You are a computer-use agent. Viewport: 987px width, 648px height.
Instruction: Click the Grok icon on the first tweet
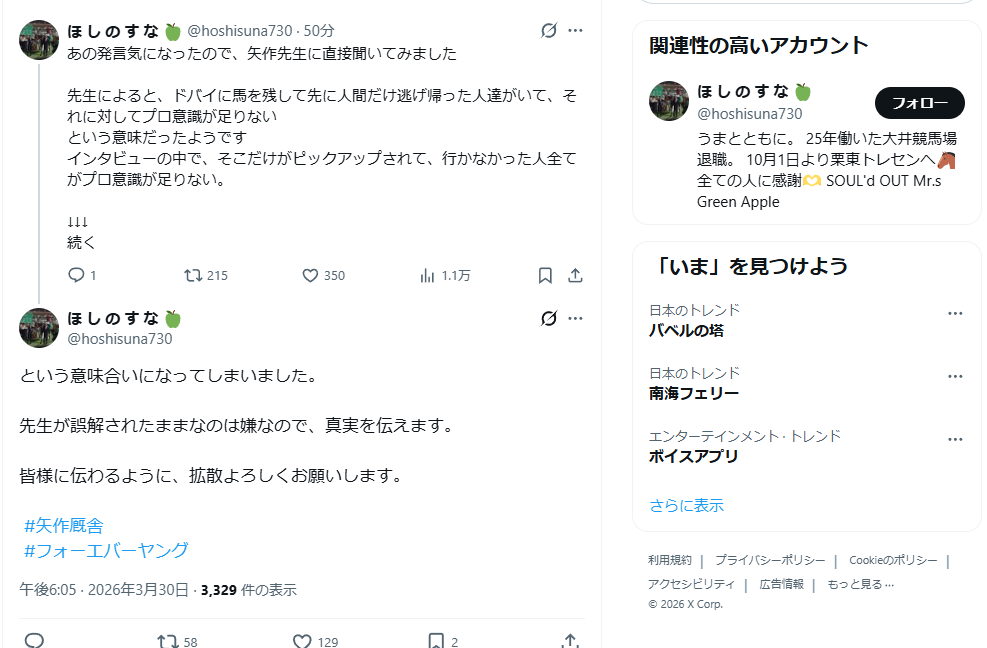click(x=548, y=31)
